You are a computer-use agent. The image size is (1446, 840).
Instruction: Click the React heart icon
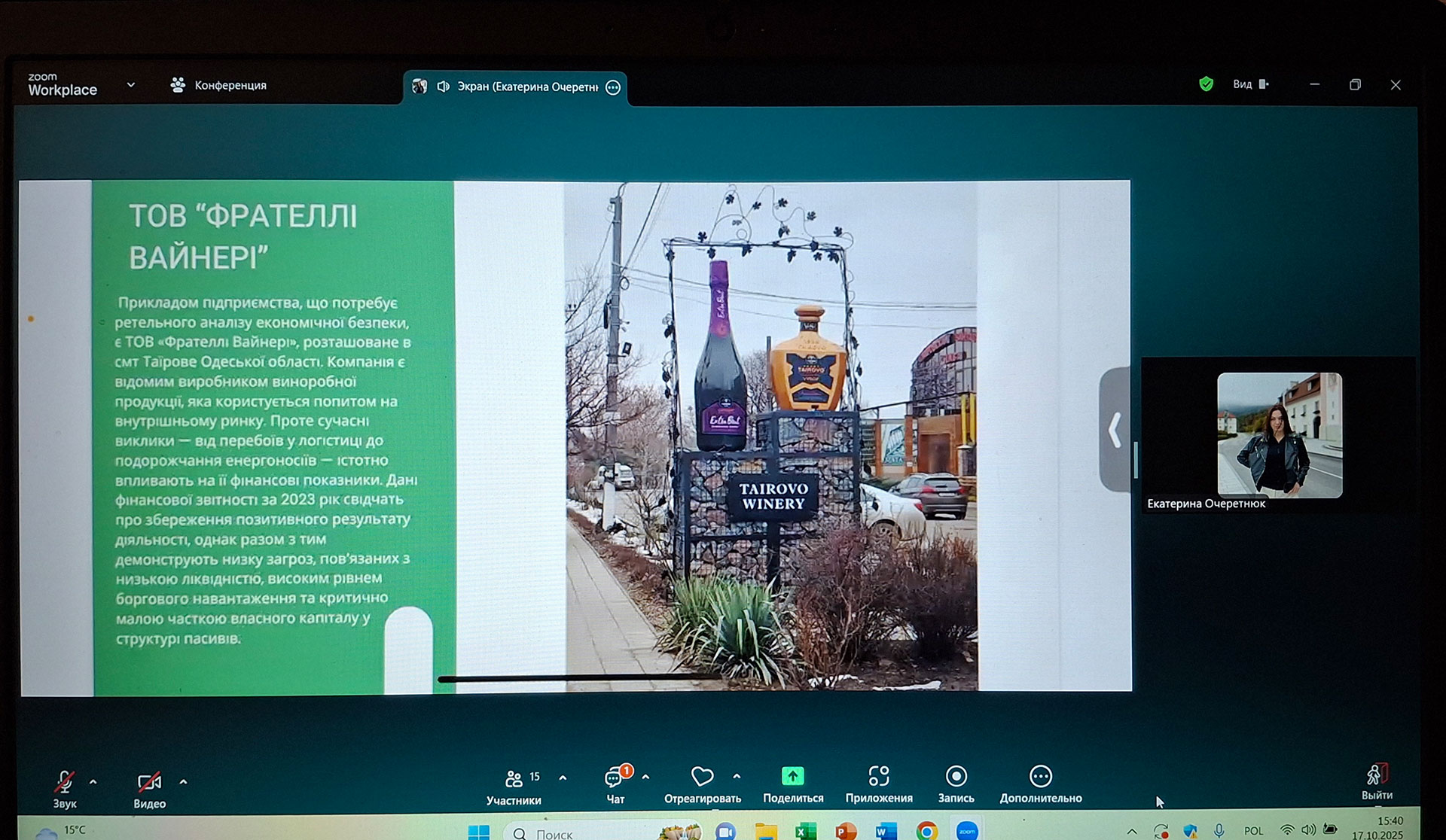pos(702,777)
